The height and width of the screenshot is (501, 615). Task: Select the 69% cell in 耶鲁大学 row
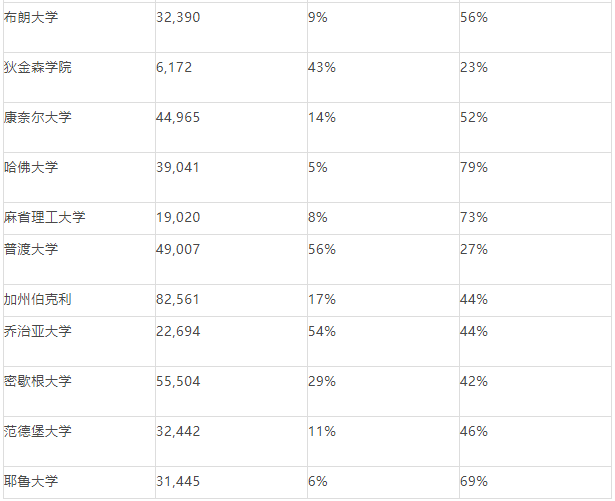pos(474,481)
